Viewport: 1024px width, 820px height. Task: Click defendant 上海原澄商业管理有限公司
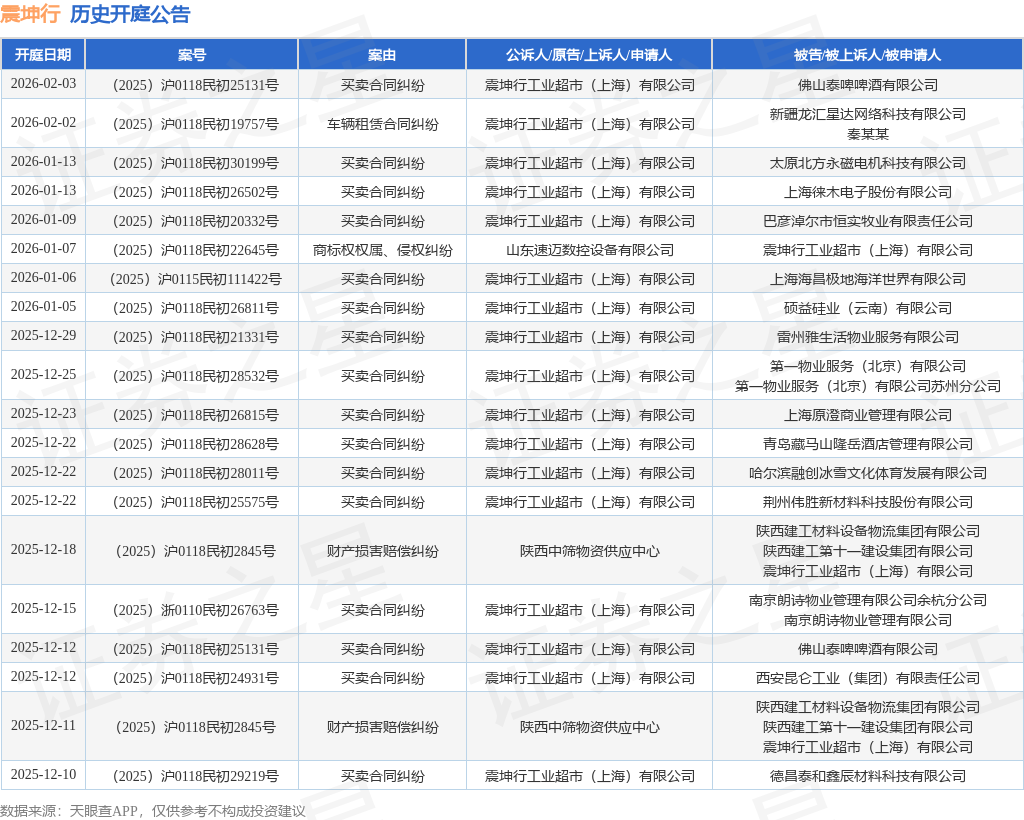868,415
